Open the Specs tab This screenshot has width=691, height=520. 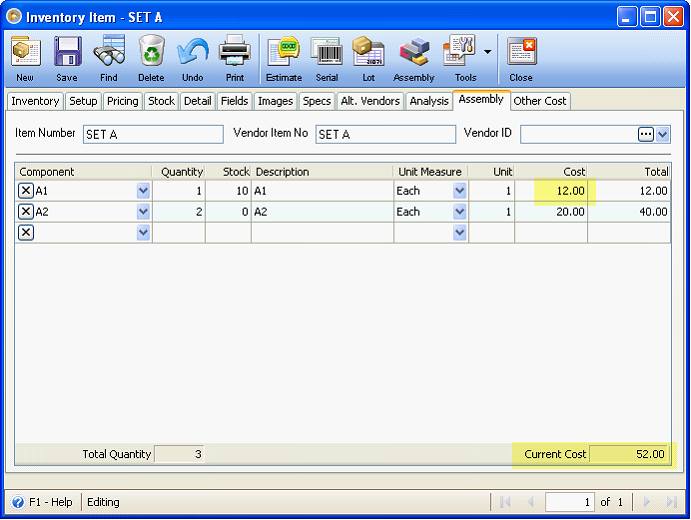pyautogui.click(x=317, y=101)
